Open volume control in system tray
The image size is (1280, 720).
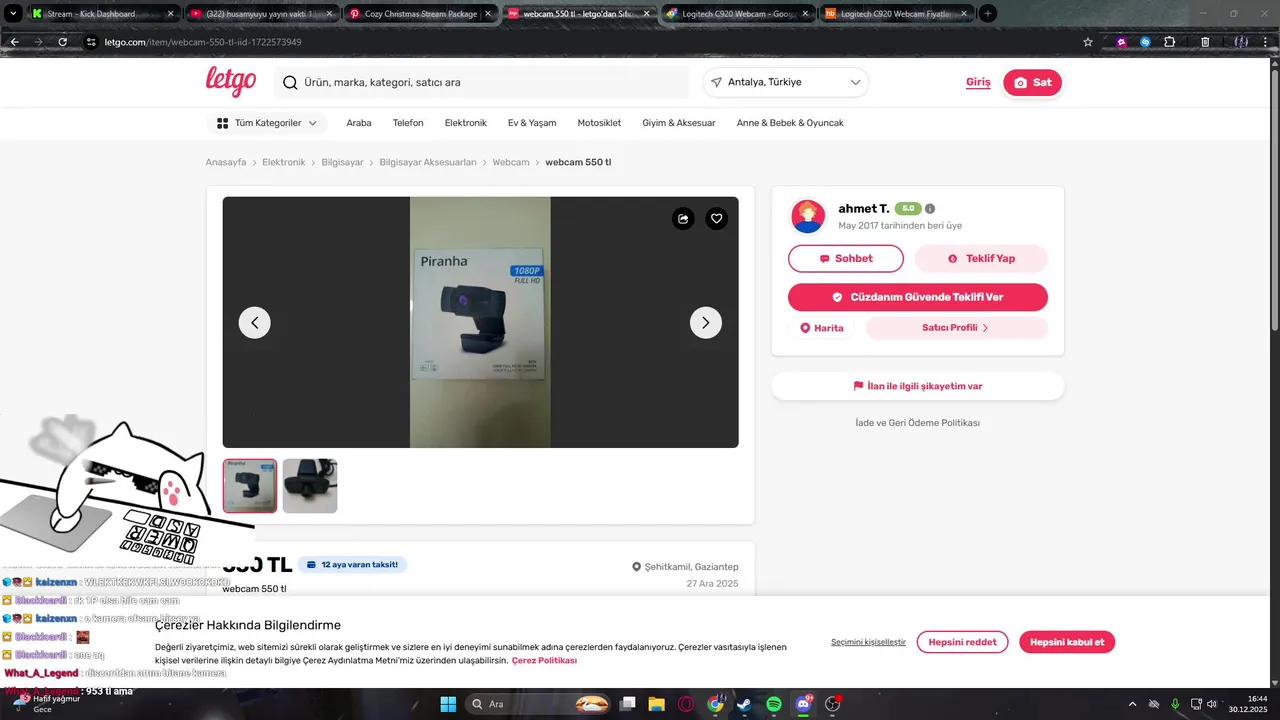[x=1212, y=704]
